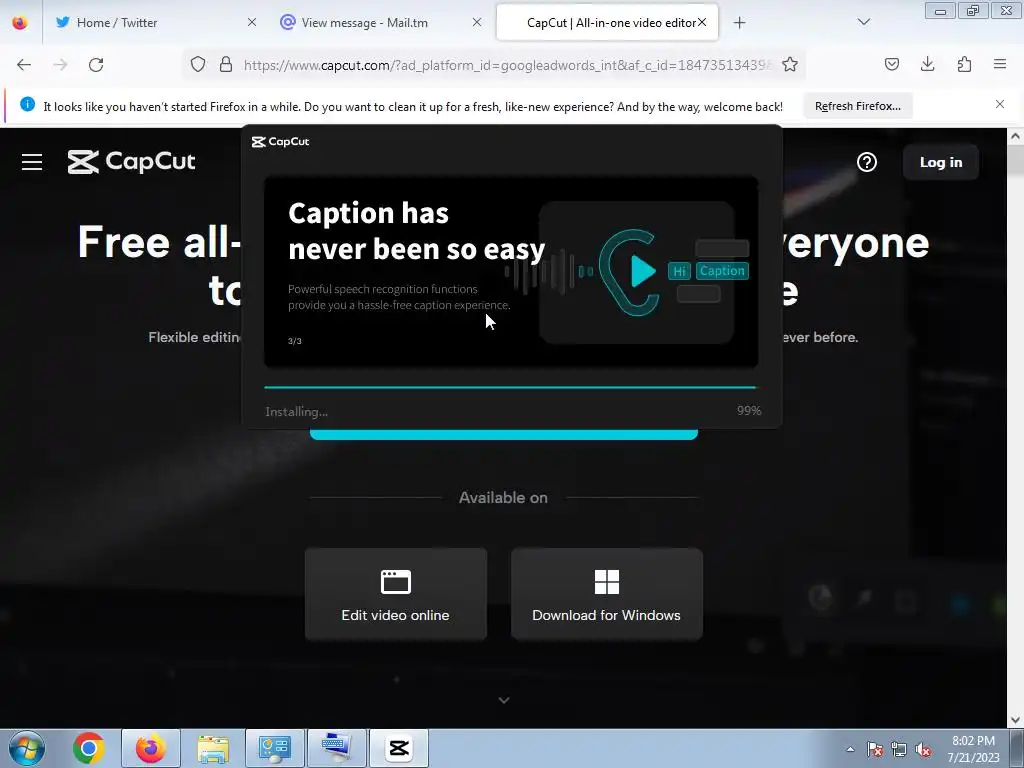The width and height of the screenshot is (1024, 768).
Task: Open Chrome from the taskbar
Action: [x=89, y=748]
